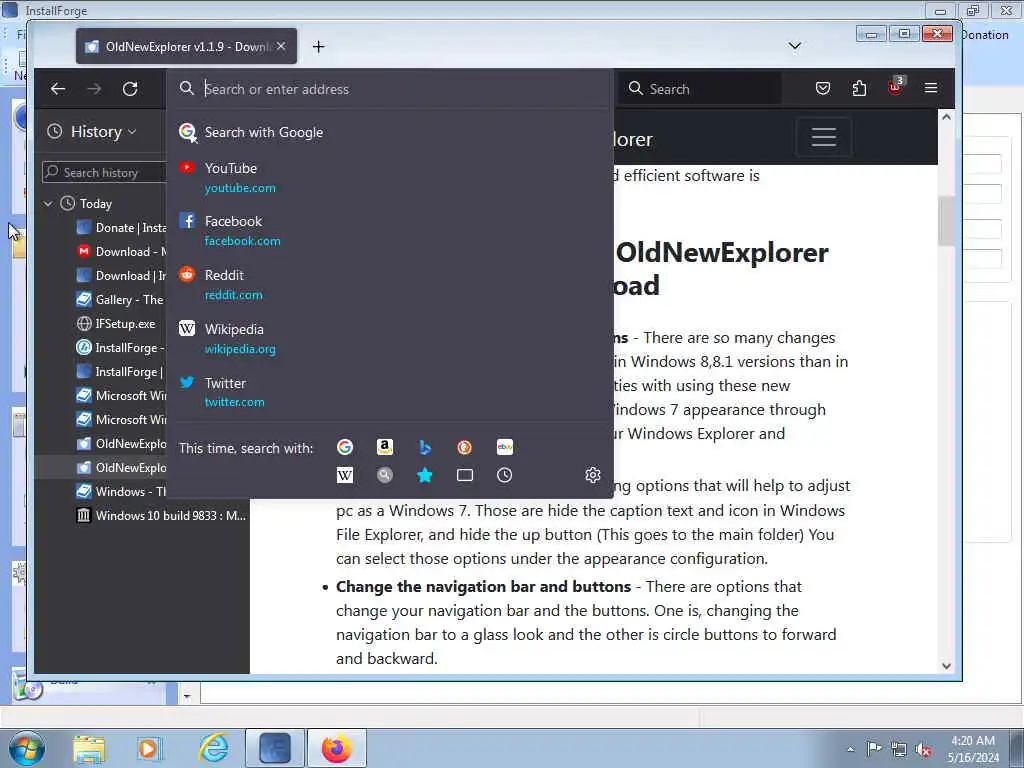
Task: Select the Twitter suggestion
Action: (390, 392)
